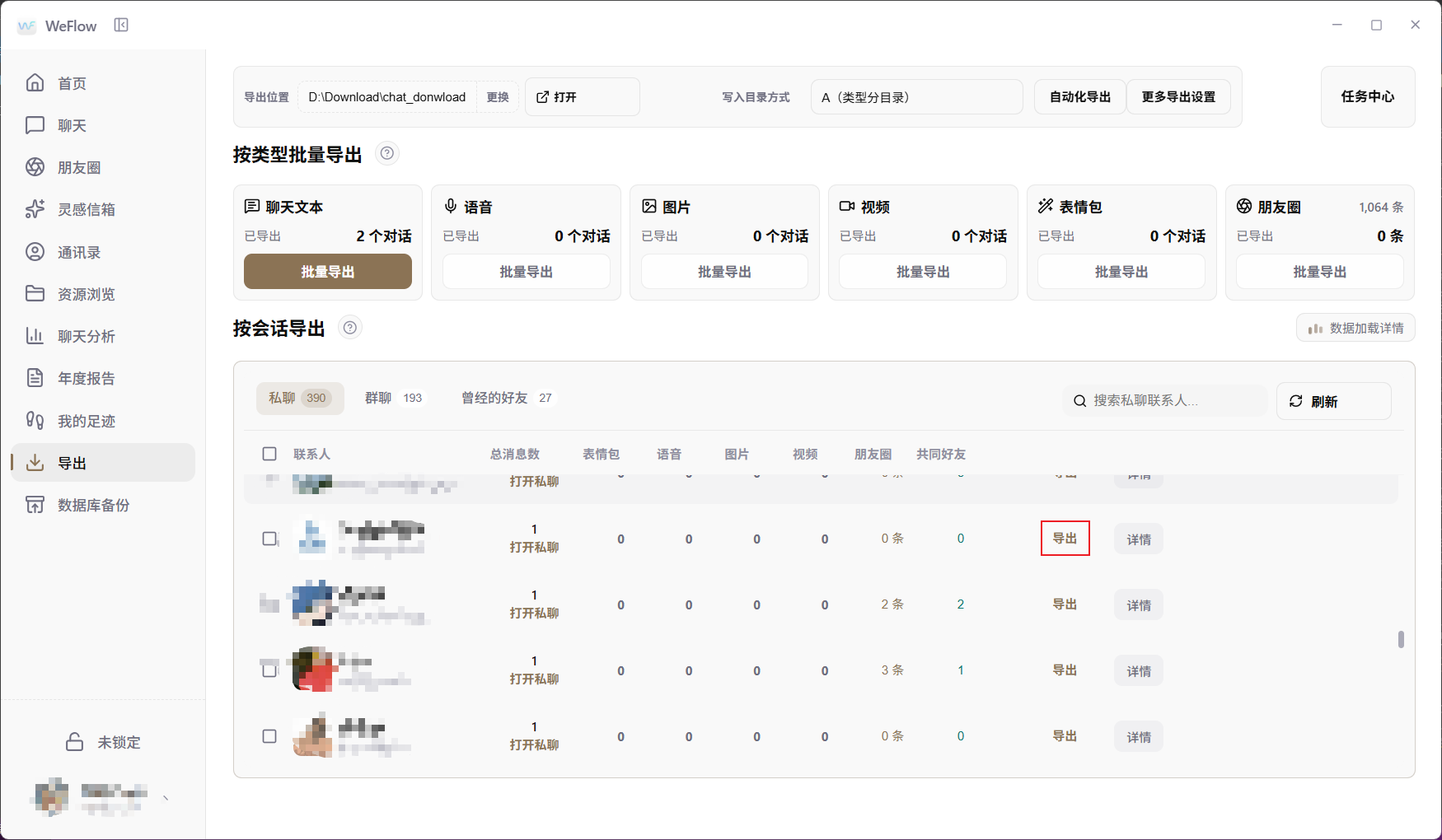
Task: Click the 表情包 column header
Action: [602, 454]
